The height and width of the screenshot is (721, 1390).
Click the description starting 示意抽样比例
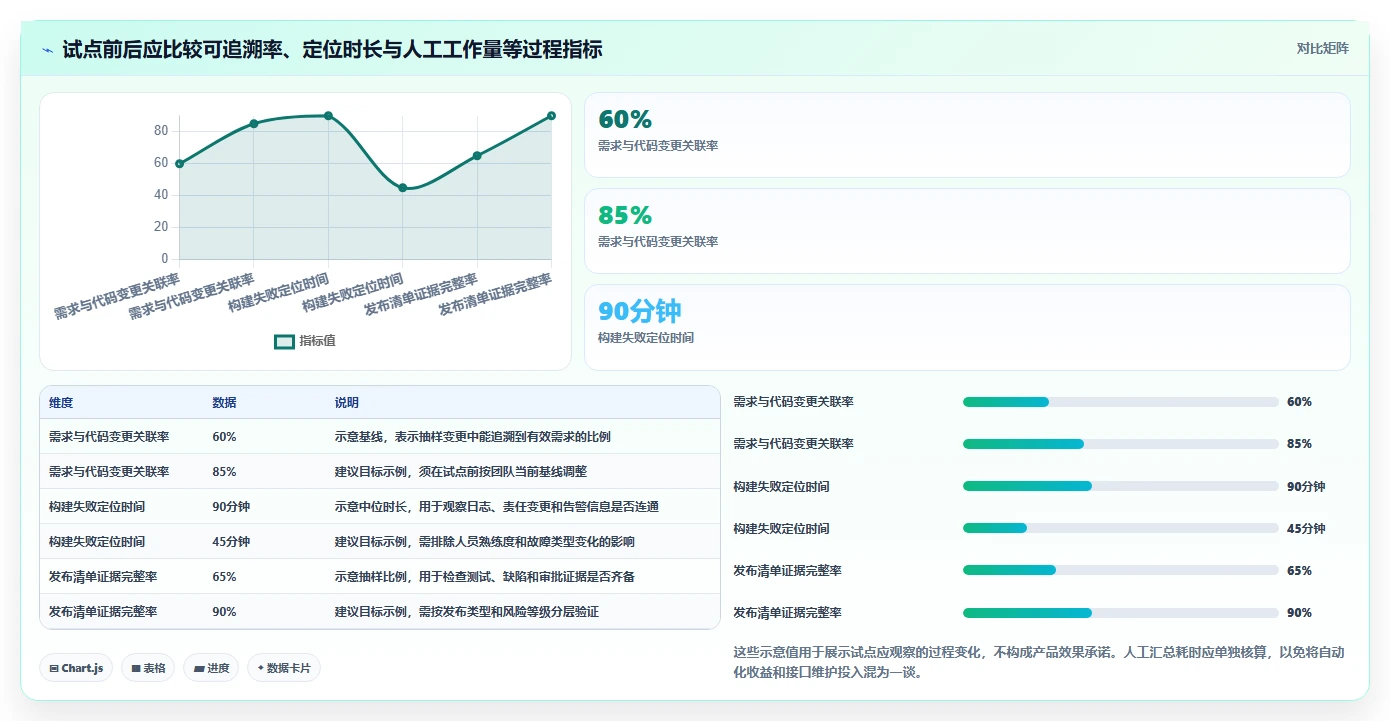click(485, 577)
